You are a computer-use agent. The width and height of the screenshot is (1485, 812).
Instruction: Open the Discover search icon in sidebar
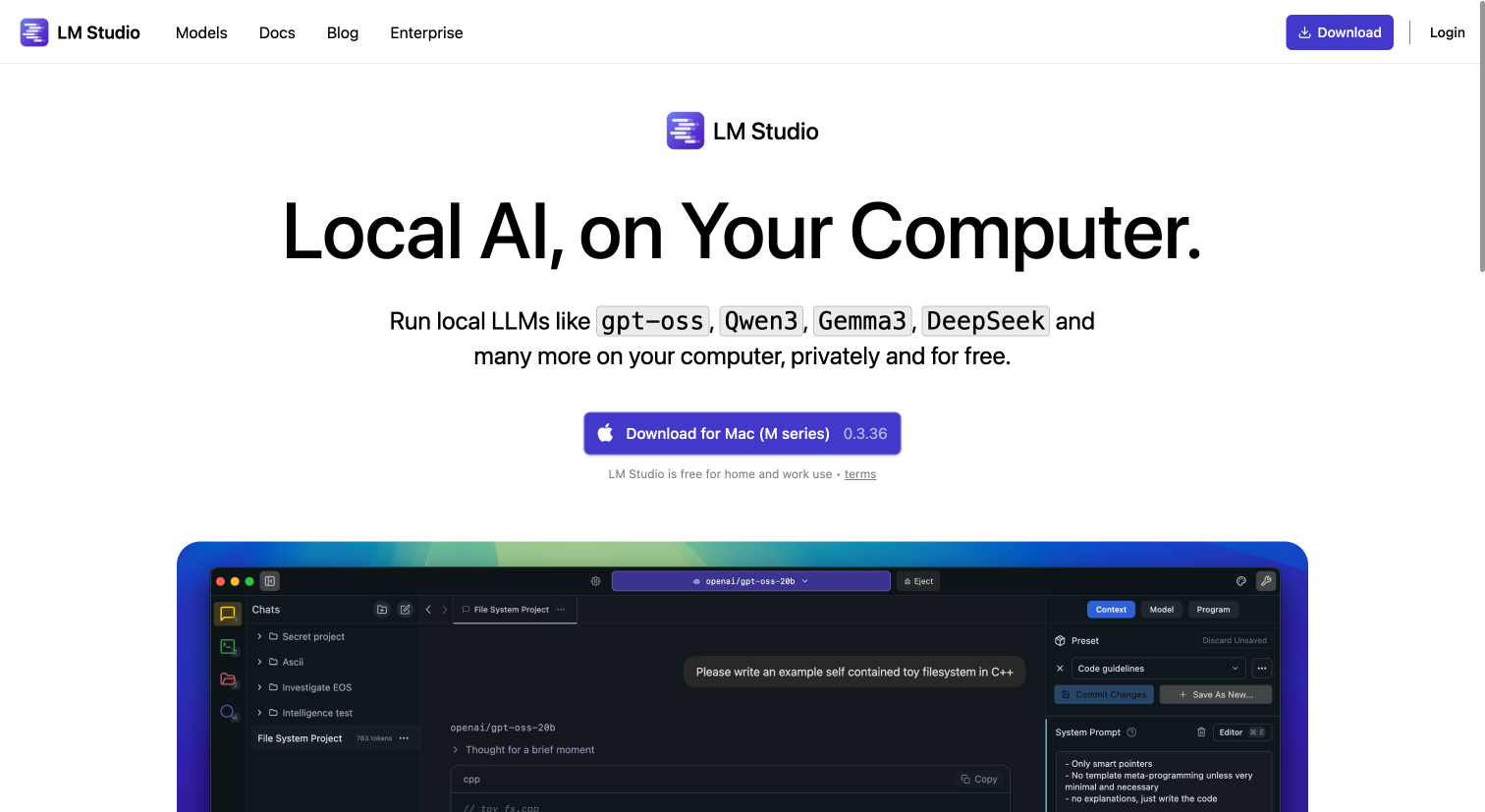pos(227,712)
